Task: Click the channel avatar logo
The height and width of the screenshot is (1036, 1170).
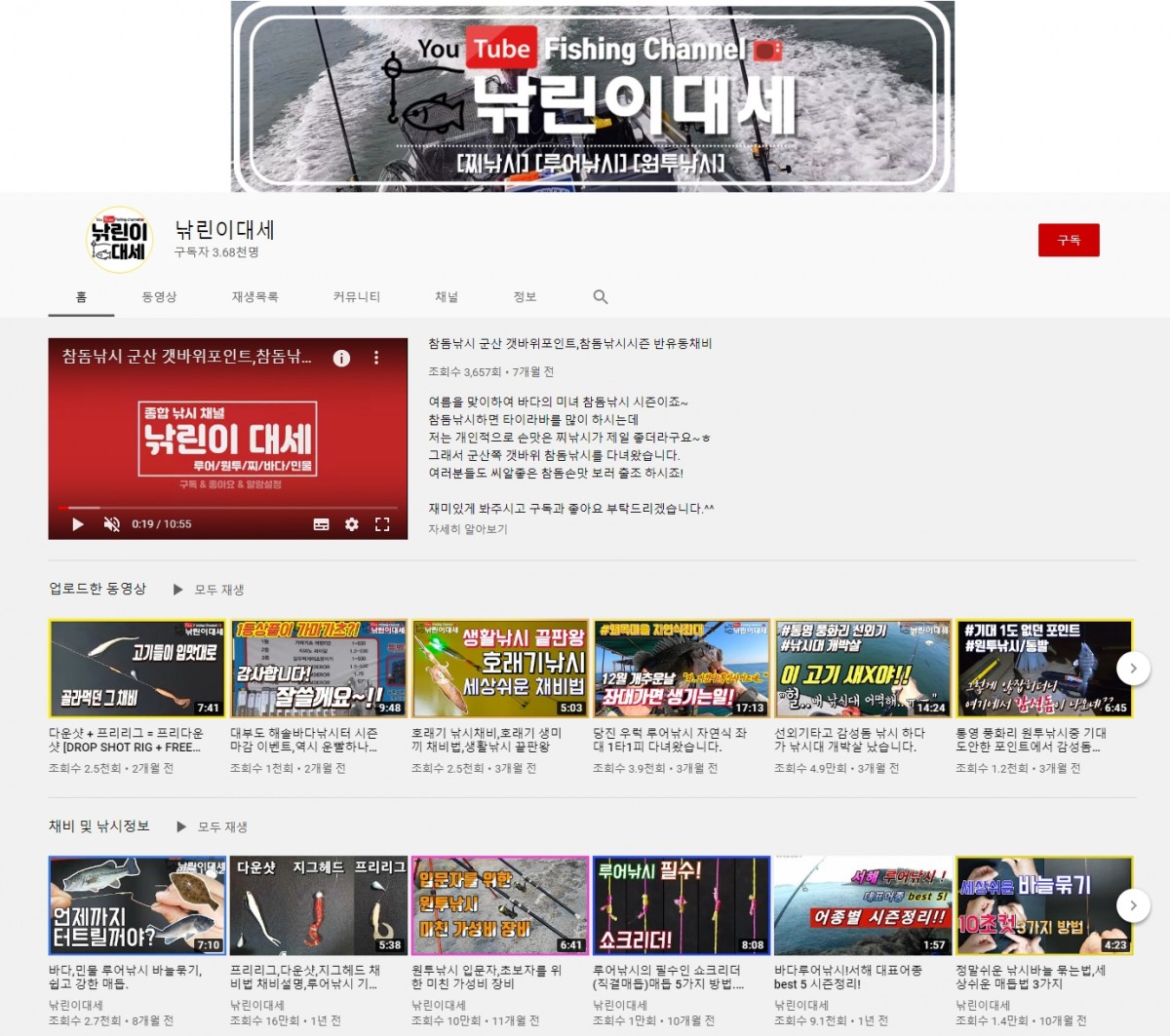Action: 119,240
